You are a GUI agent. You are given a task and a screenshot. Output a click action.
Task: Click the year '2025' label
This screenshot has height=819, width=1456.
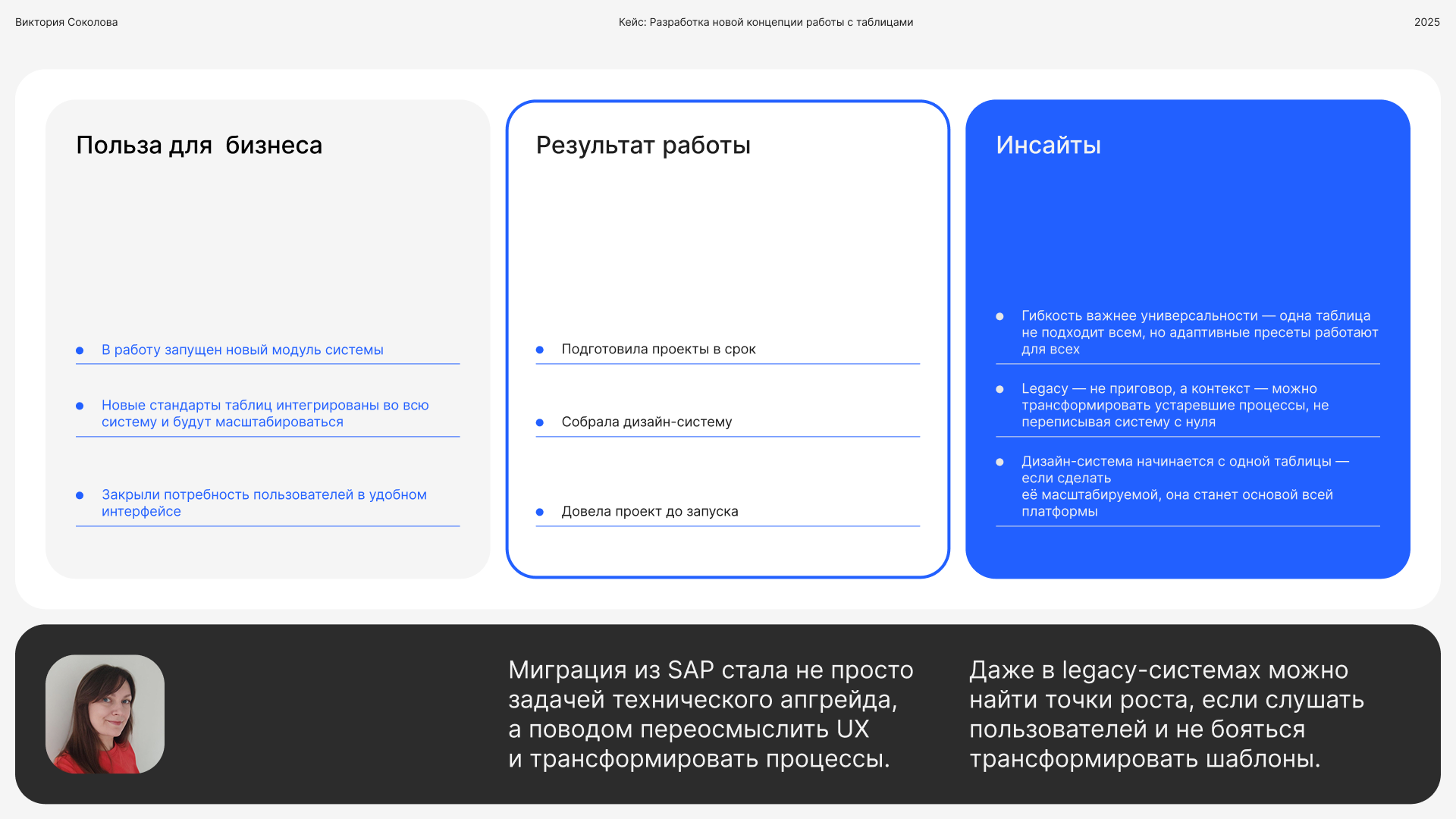pyautogui.click(x=1426, y=22)
